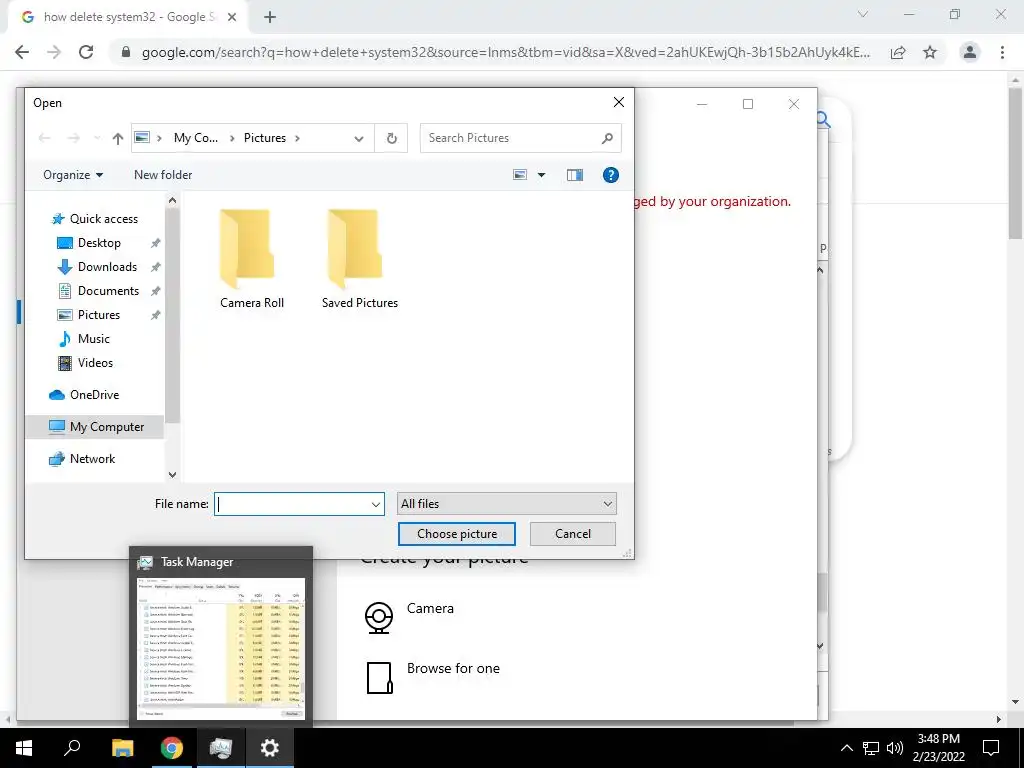Click the Change your view icon
This screenshot has height=768, width=1024.
click(520, 175)
